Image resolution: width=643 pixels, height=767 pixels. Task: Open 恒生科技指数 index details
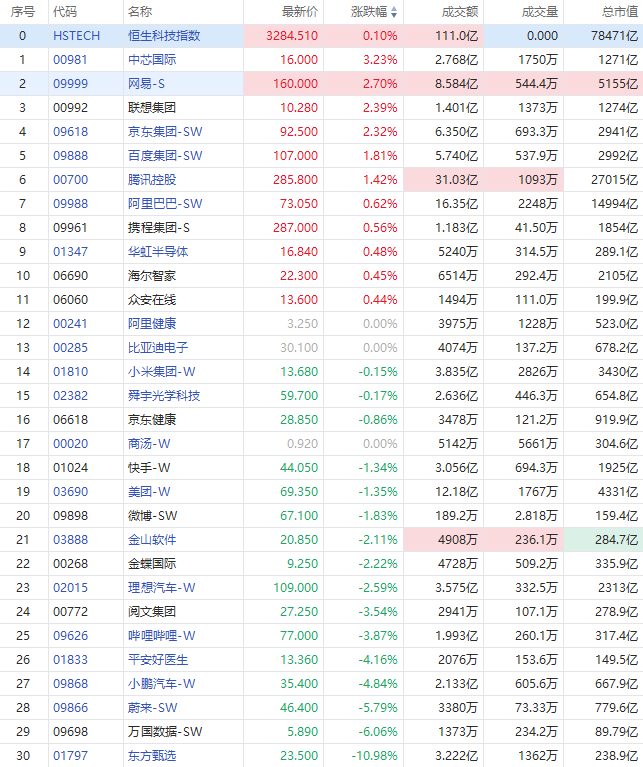(164, 36)
